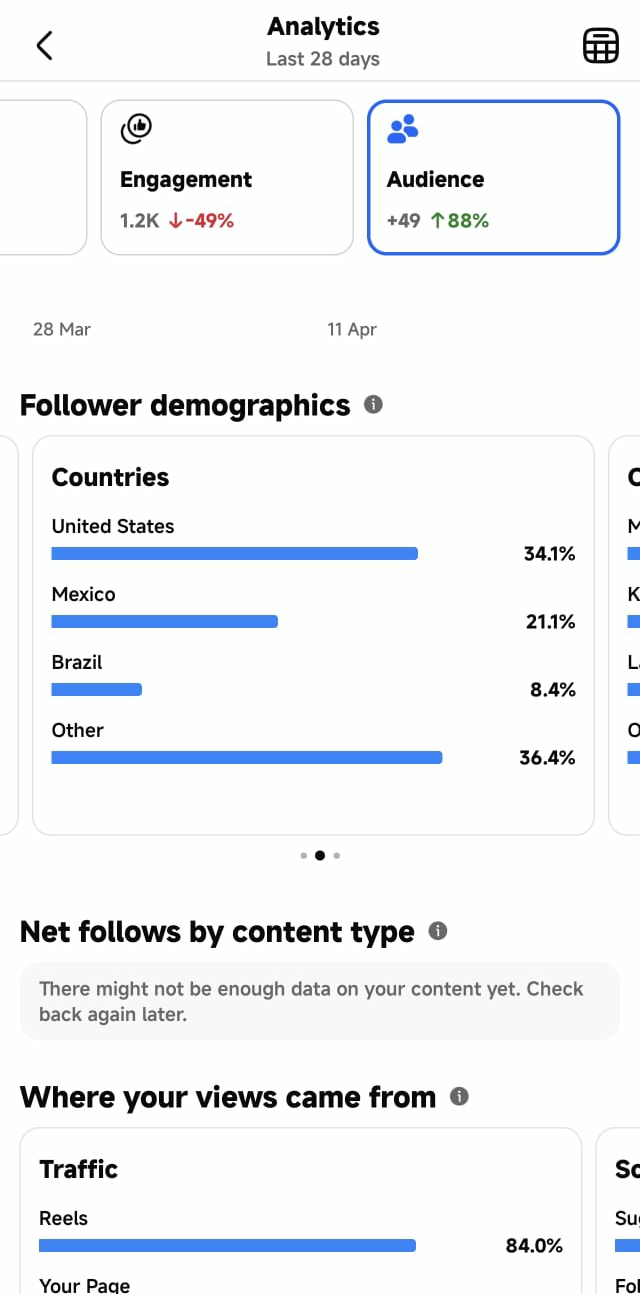Tap the Audience people icon
Viewport: 640px width, 1298px height.
click(403, 129)
